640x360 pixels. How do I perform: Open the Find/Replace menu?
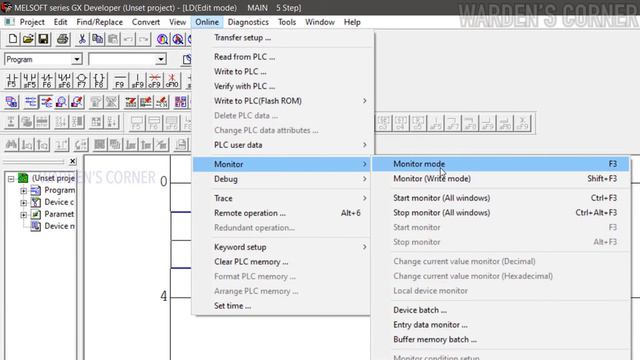[x=100, y=22]
